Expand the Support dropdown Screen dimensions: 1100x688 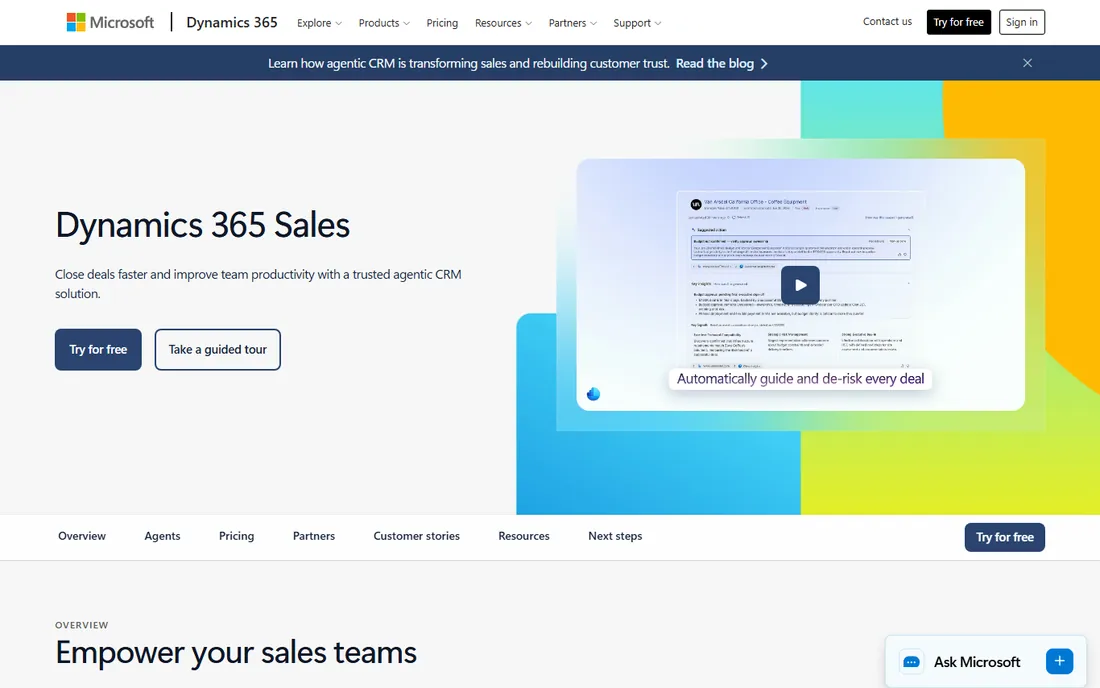[x=637, y=23]
